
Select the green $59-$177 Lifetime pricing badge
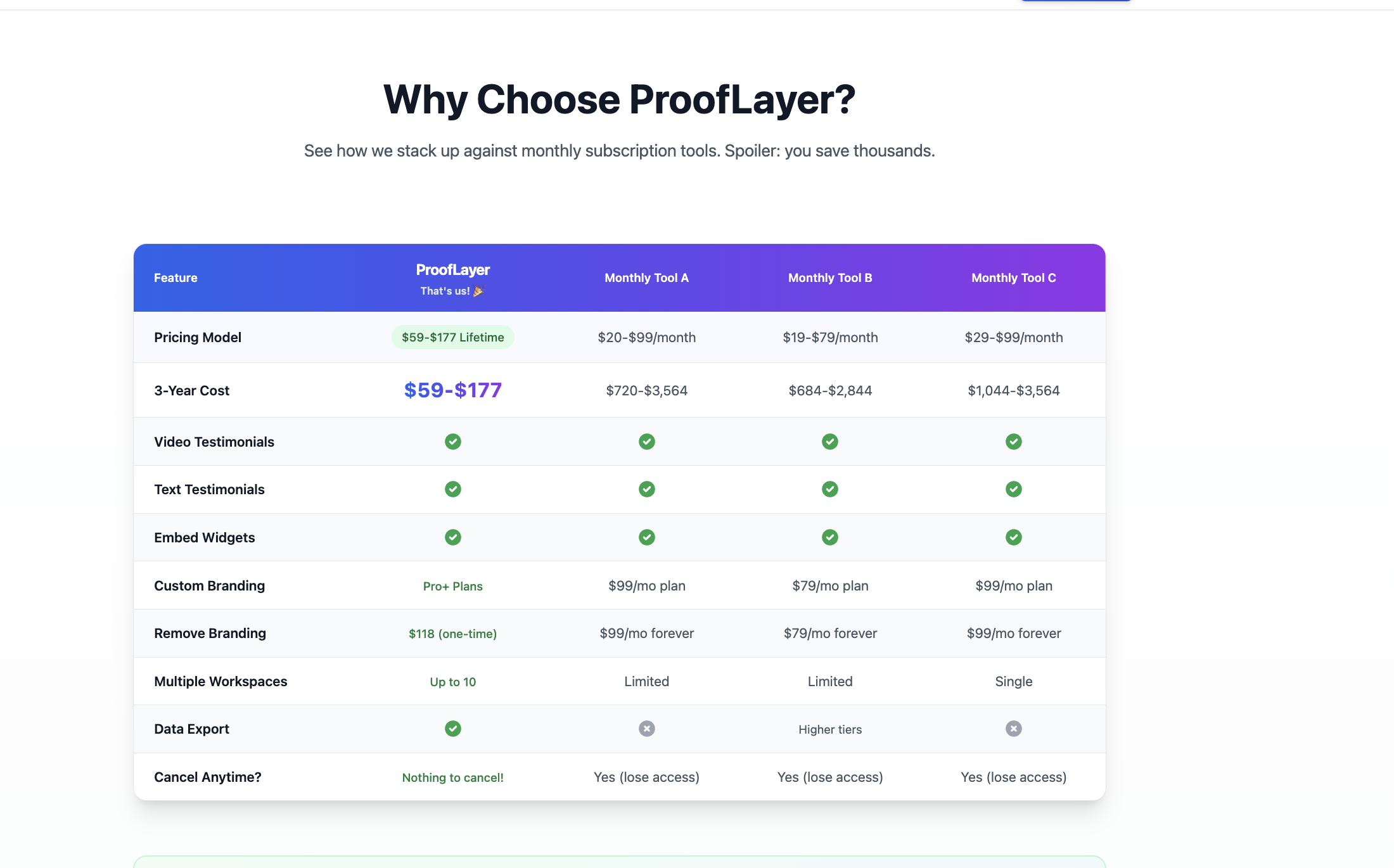tap(452, 337)
